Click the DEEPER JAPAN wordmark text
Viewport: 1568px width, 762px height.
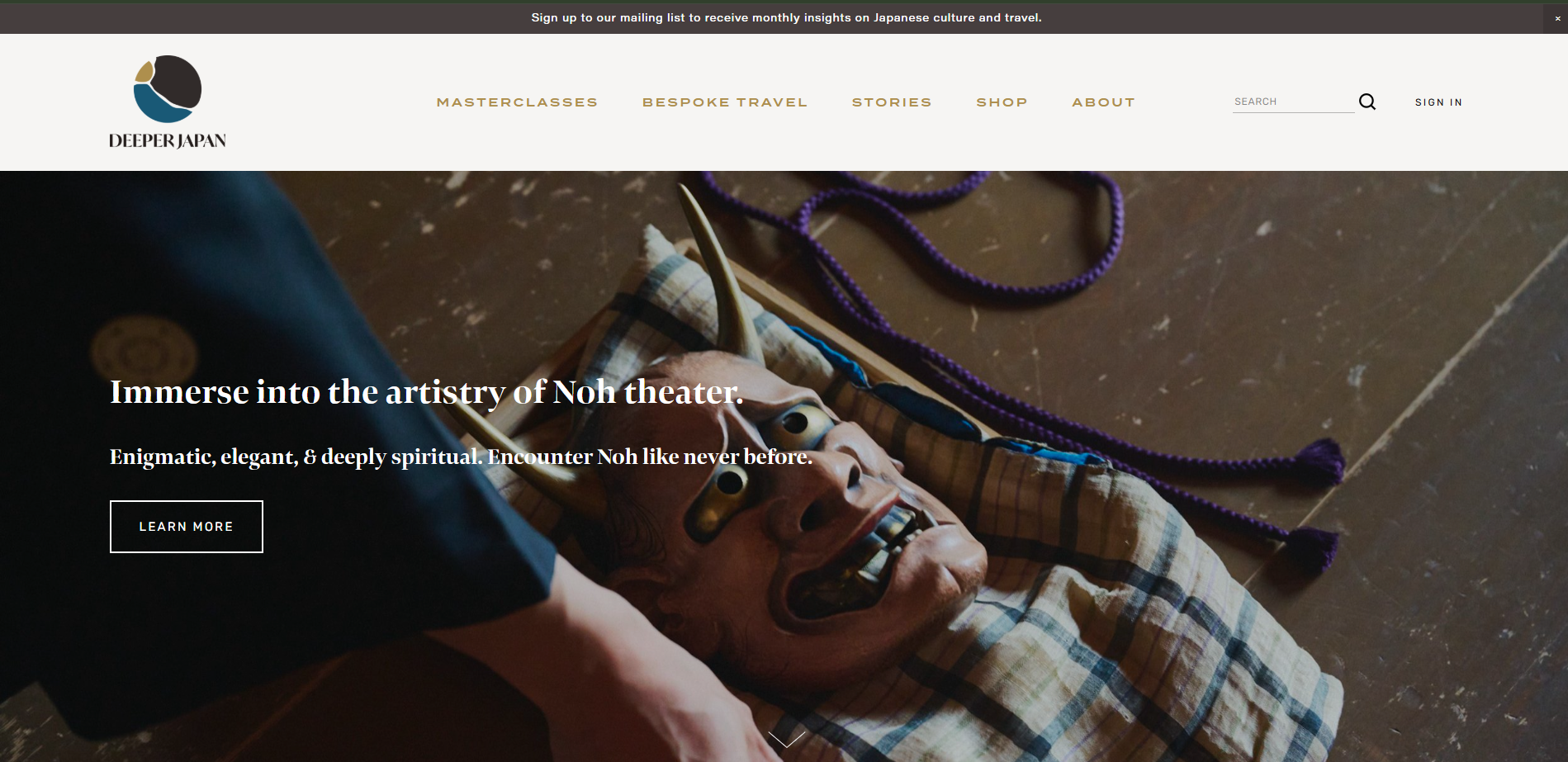coord(168,140)
